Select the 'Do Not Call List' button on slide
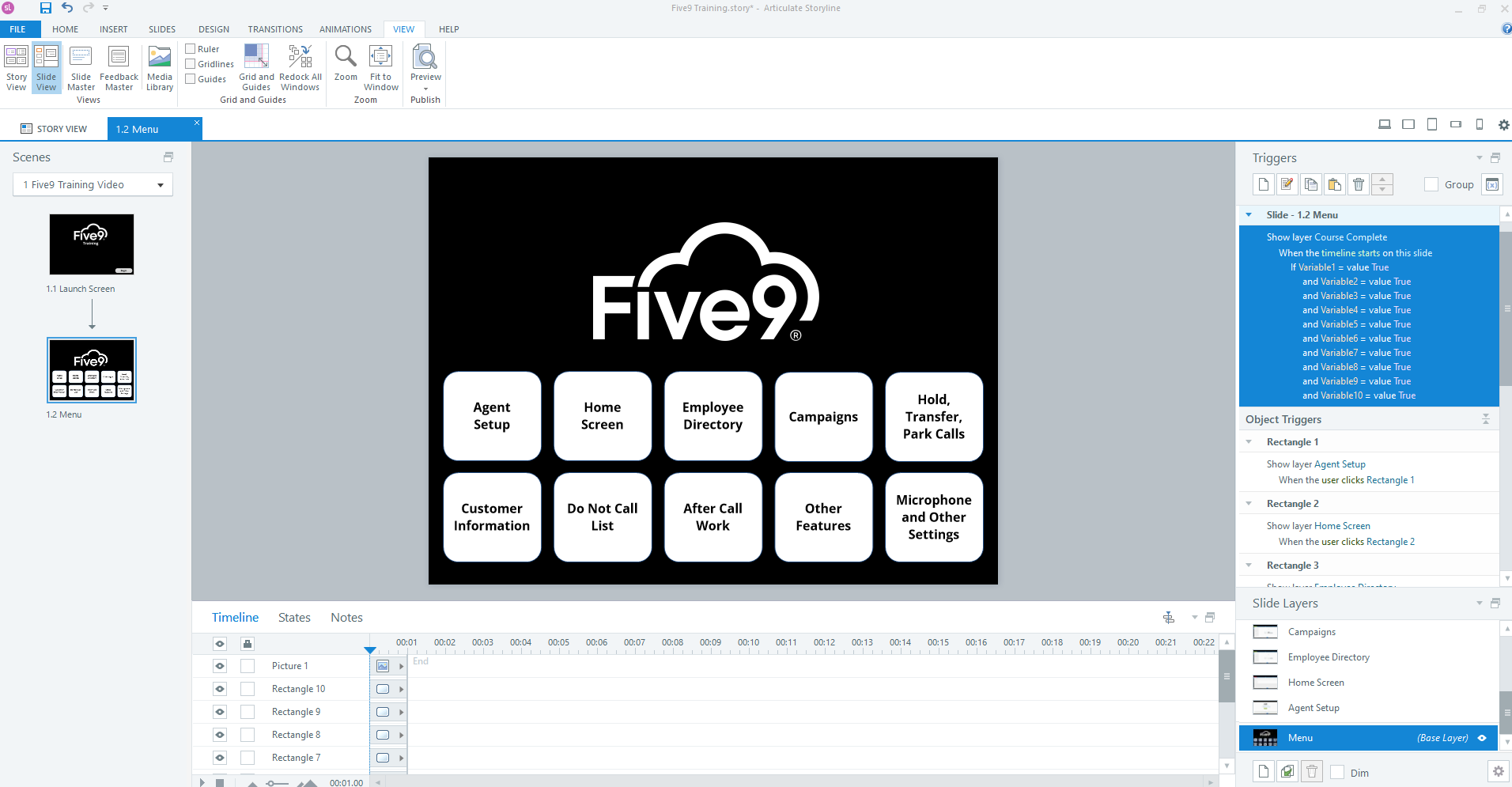The image size is (1512, 787). (x=603, y=517)
